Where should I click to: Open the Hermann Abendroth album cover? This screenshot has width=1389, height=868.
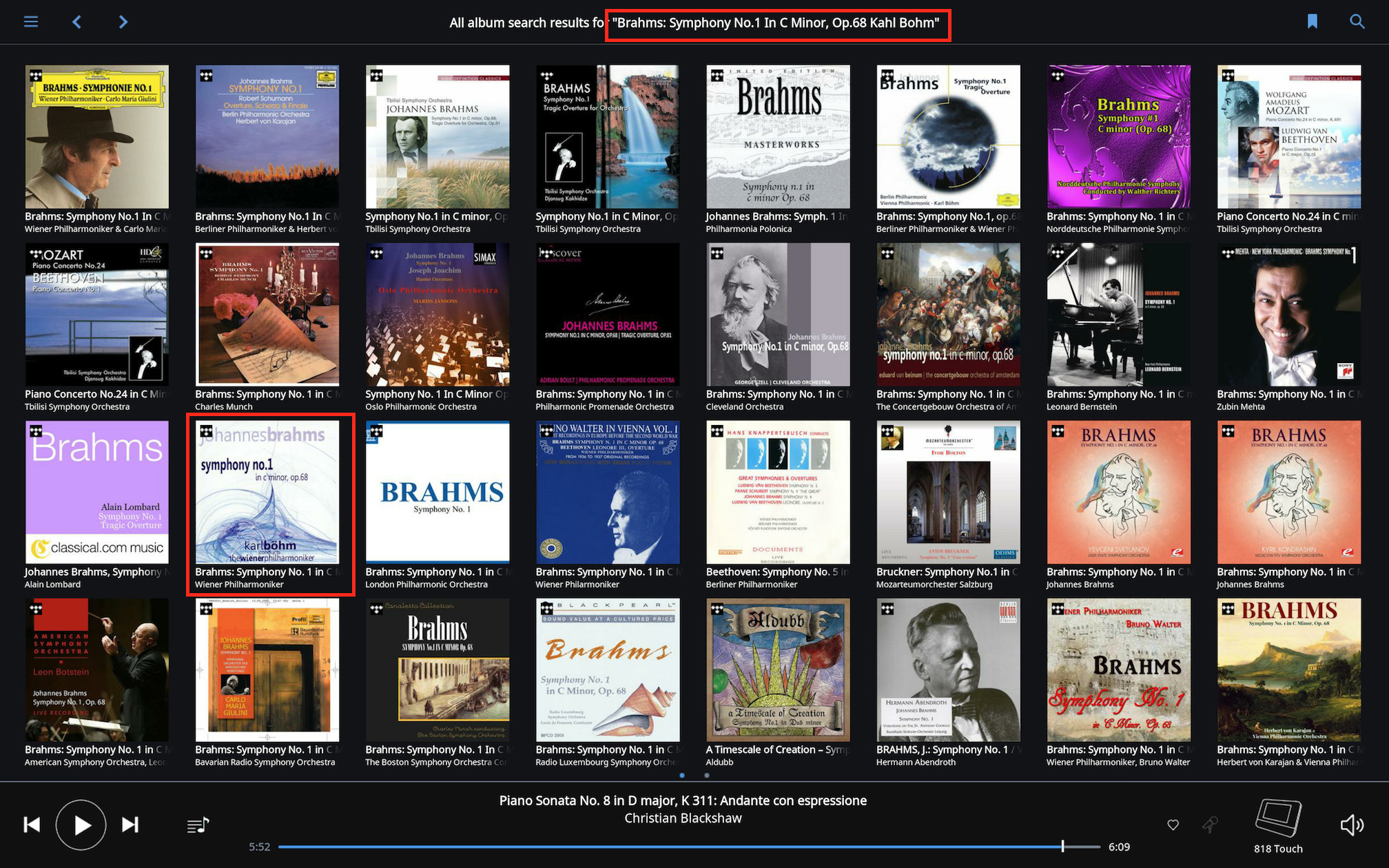(x=948, y=670)
